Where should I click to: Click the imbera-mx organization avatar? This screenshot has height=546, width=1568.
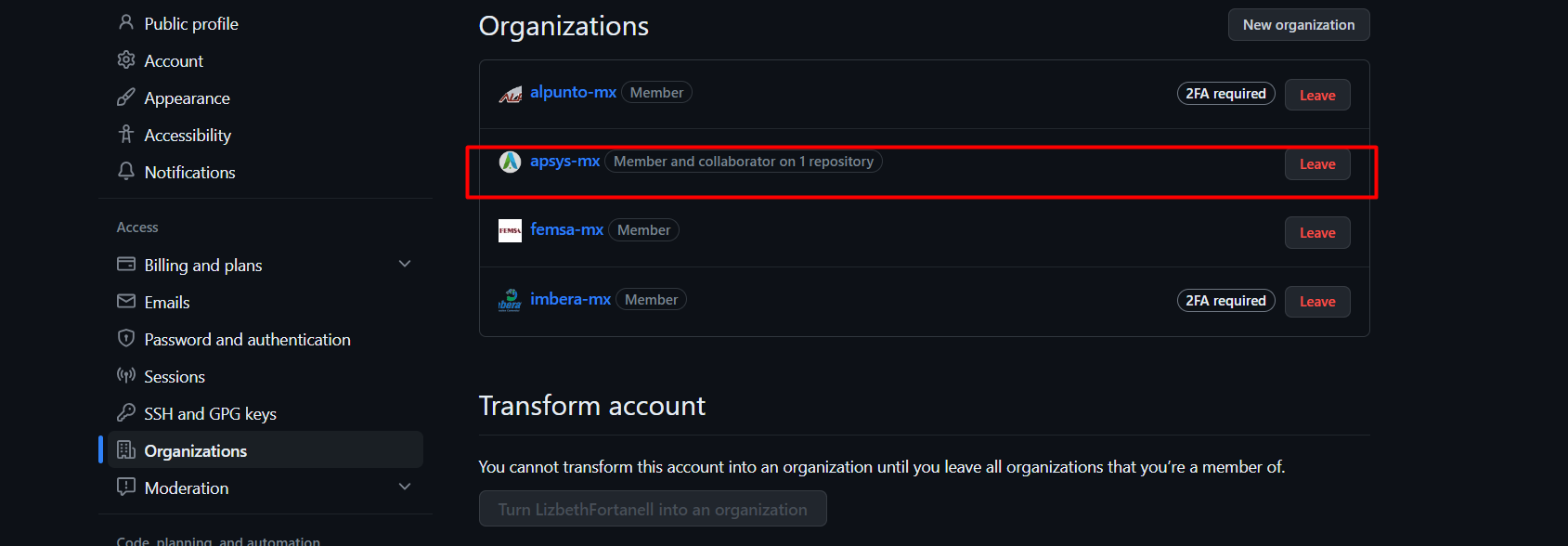tap(510, 300)
